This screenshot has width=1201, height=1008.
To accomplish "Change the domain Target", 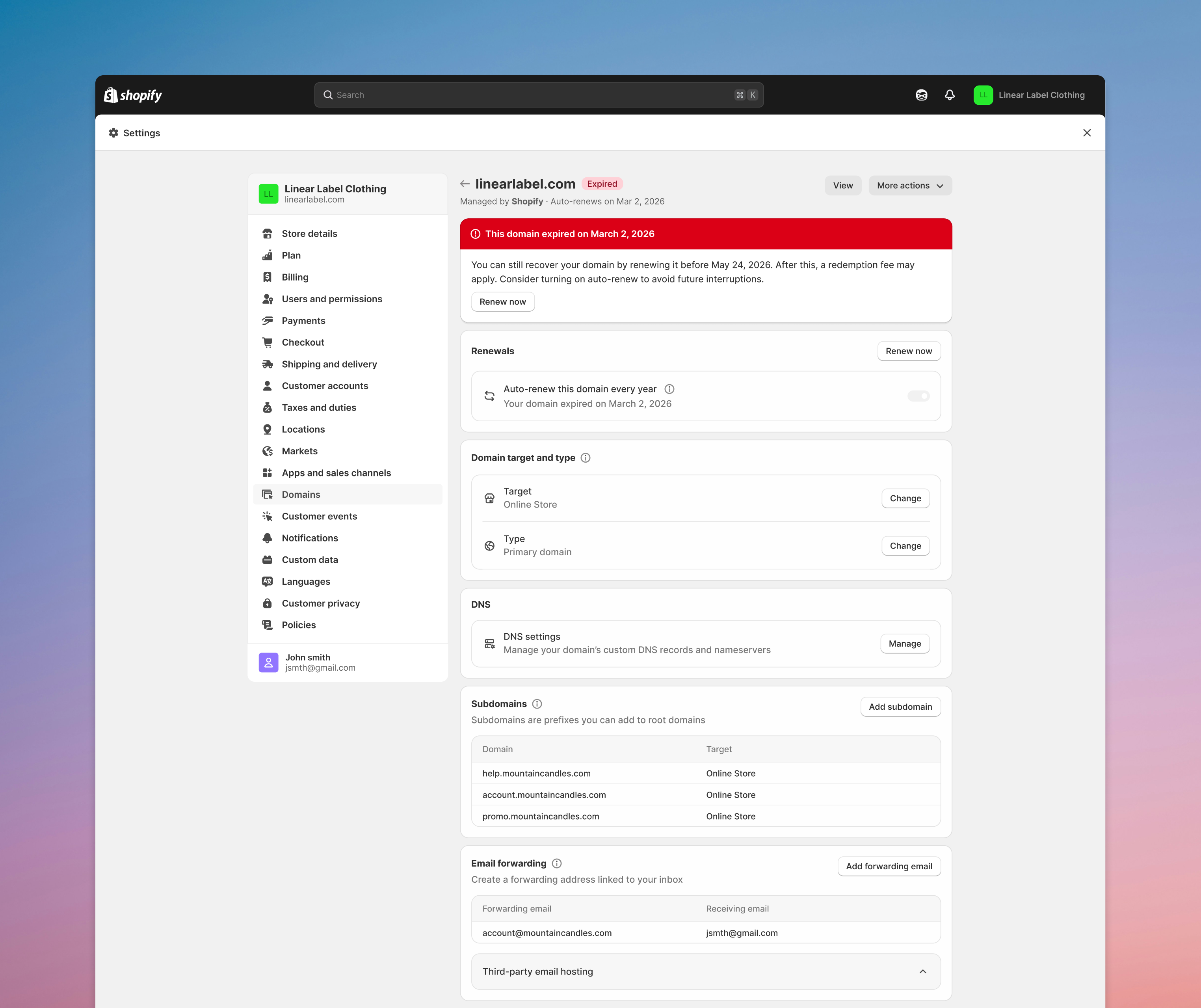I will (x=905, y=498).
